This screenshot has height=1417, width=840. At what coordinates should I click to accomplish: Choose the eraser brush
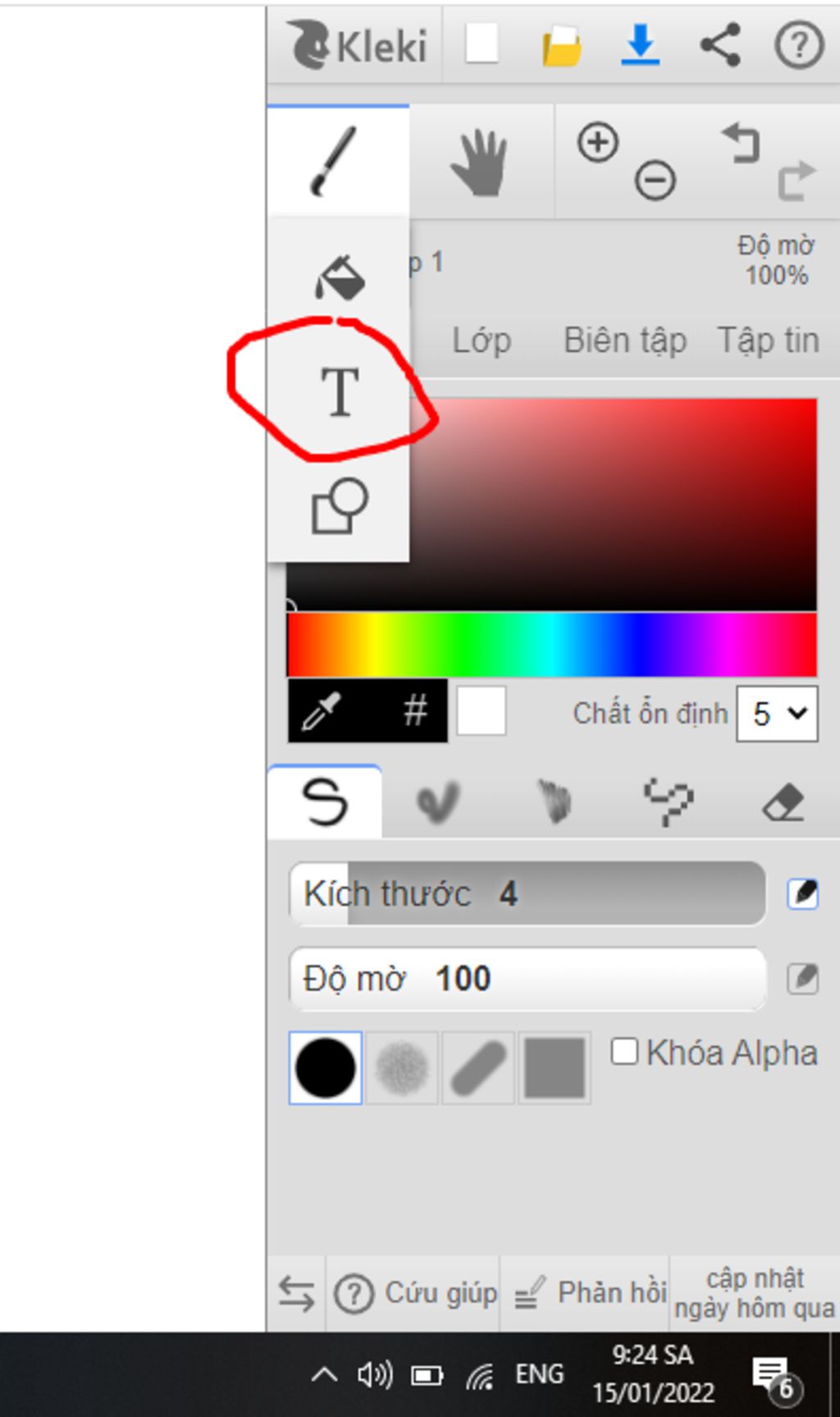783,802
